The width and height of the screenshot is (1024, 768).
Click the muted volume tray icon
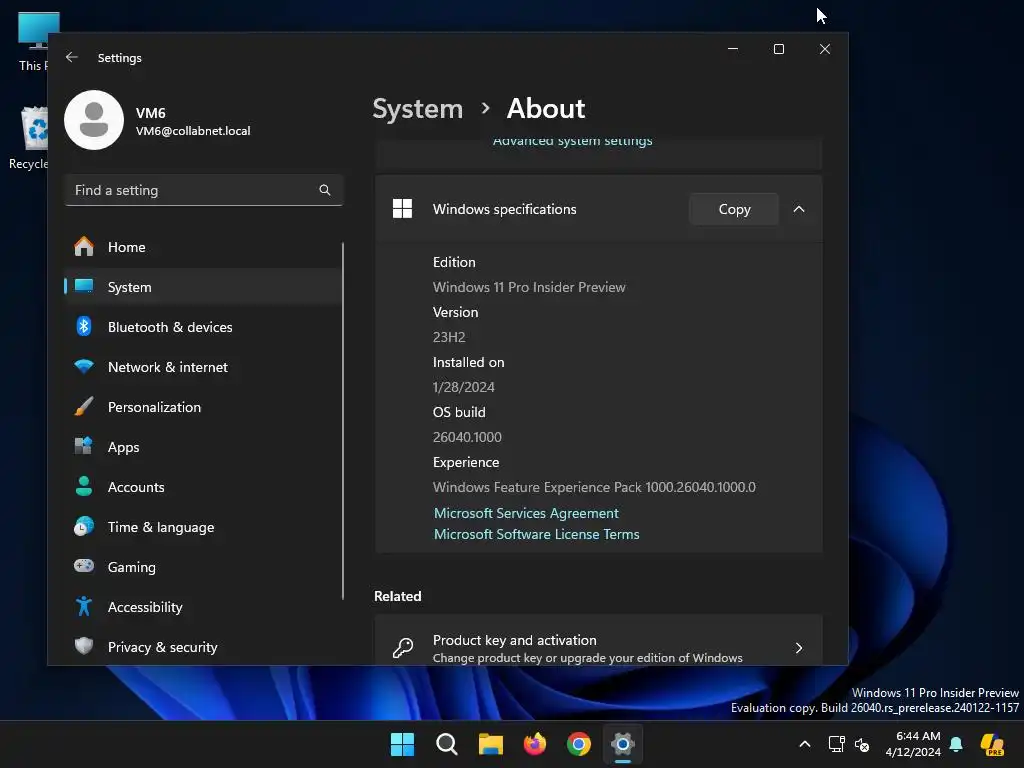point(862,744)
